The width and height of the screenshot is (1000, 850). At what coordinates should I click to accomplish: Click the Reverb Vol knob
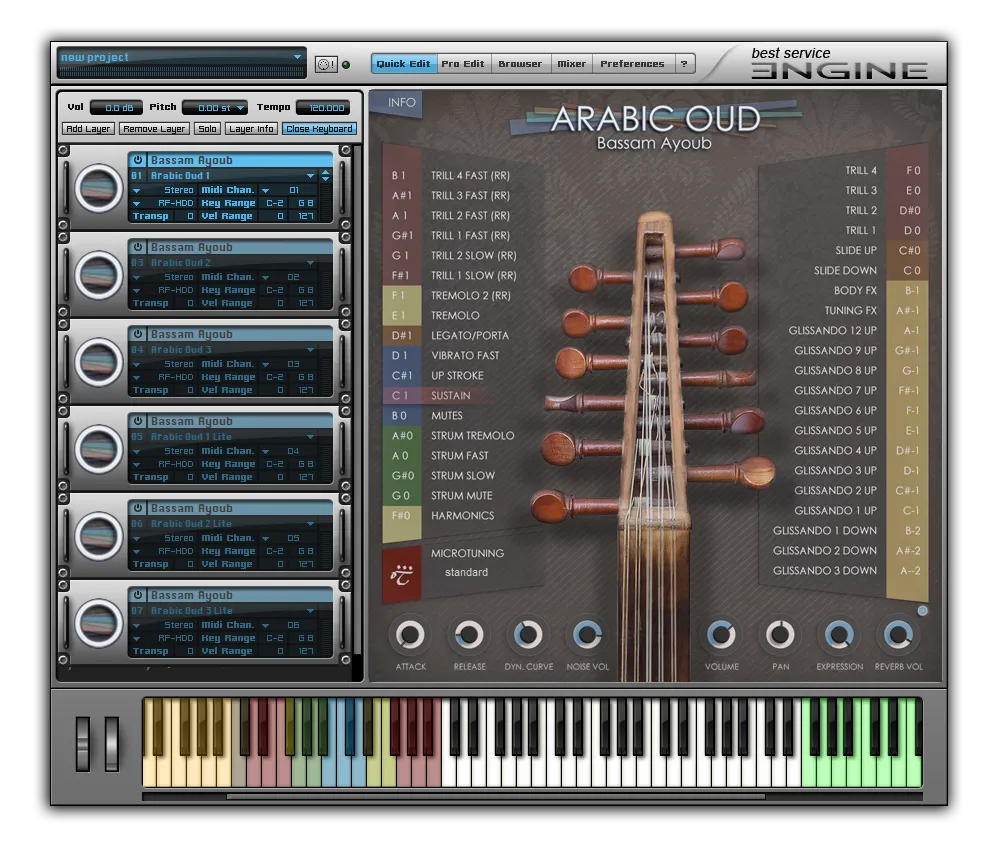point(898,635)
